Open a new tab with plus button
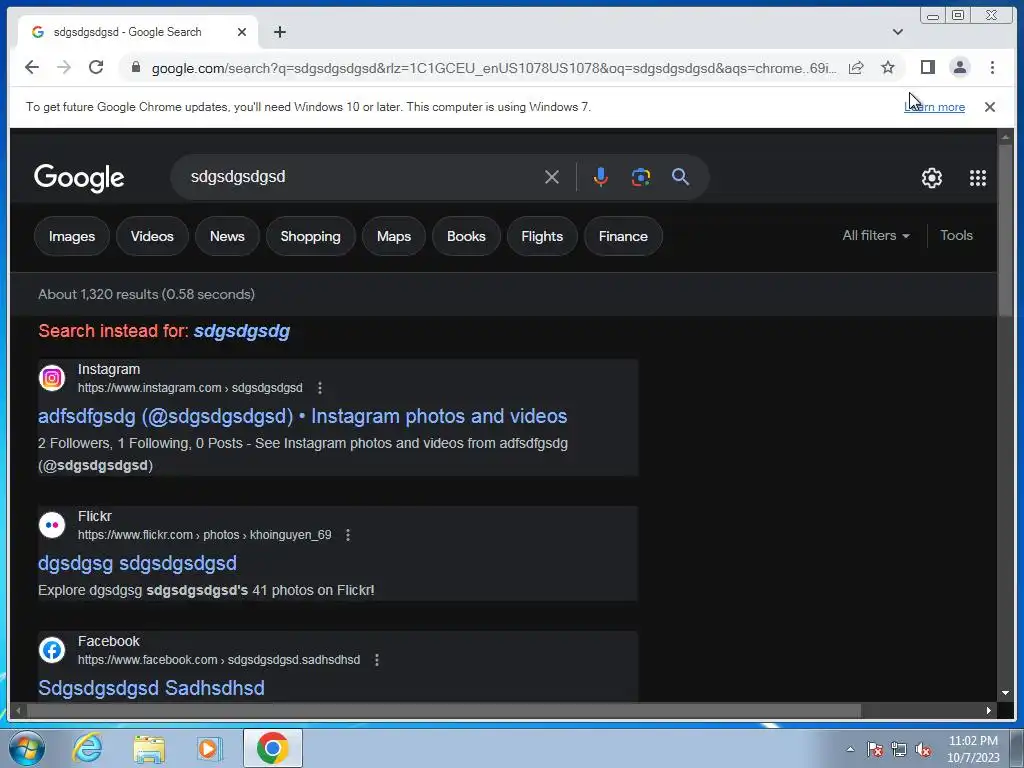 tap(280, 32)
